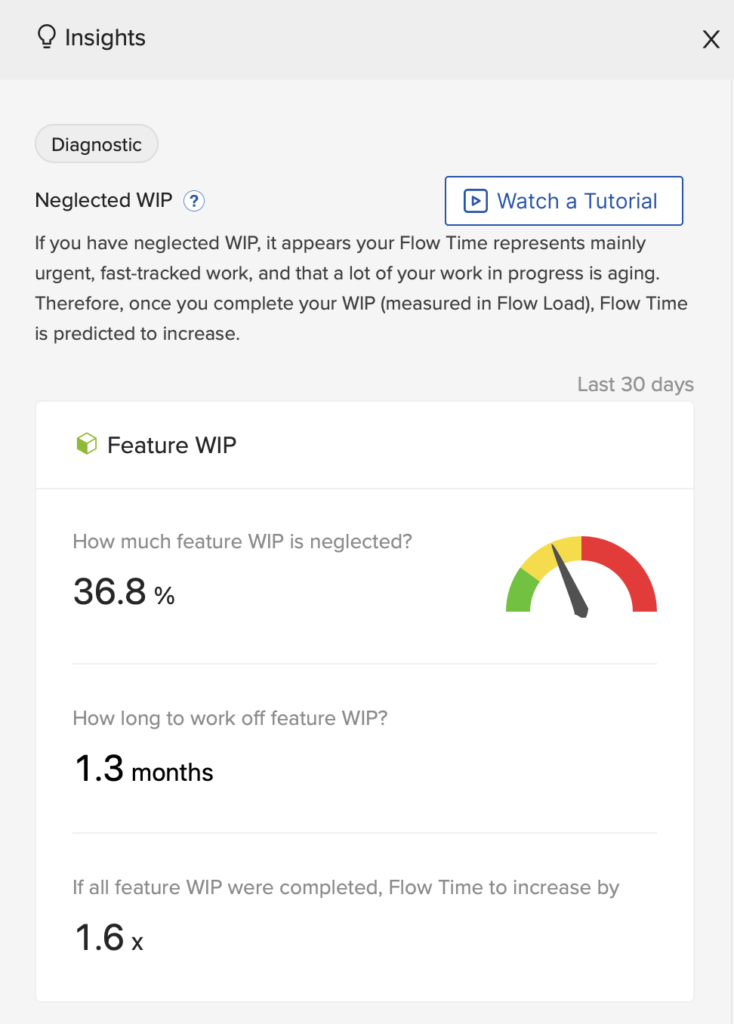The image size is (734, 1024).
Task: Click the Insights lightbulb icon
Action: (46, 37)
